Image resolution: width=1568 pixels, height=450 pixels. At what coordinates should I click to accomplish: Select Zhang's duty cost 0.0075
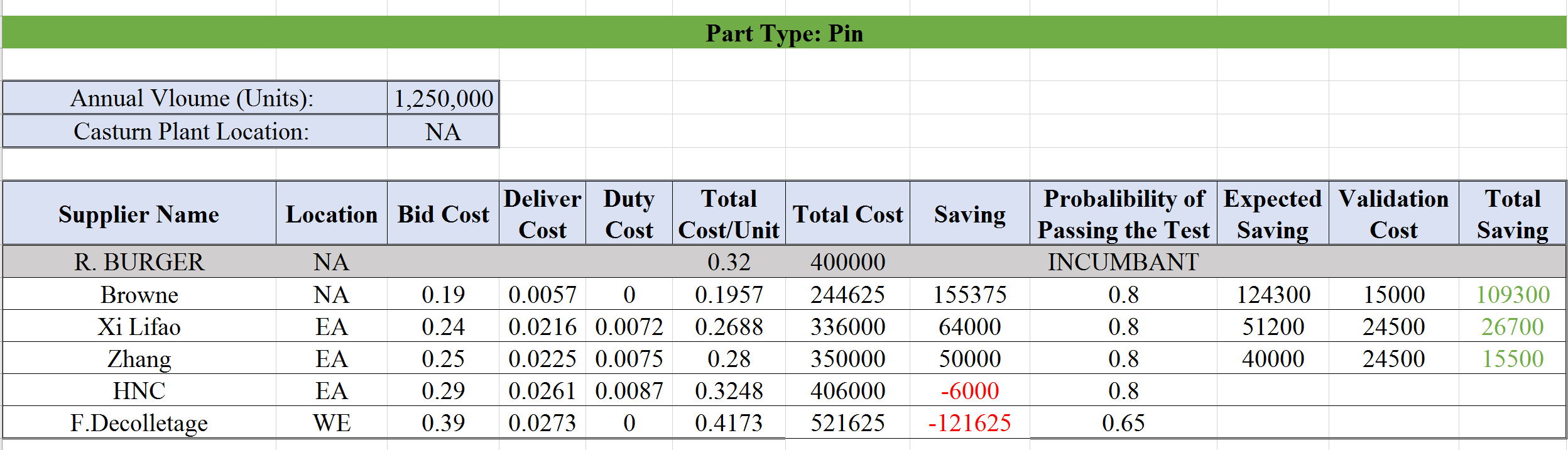click(629, 359)
